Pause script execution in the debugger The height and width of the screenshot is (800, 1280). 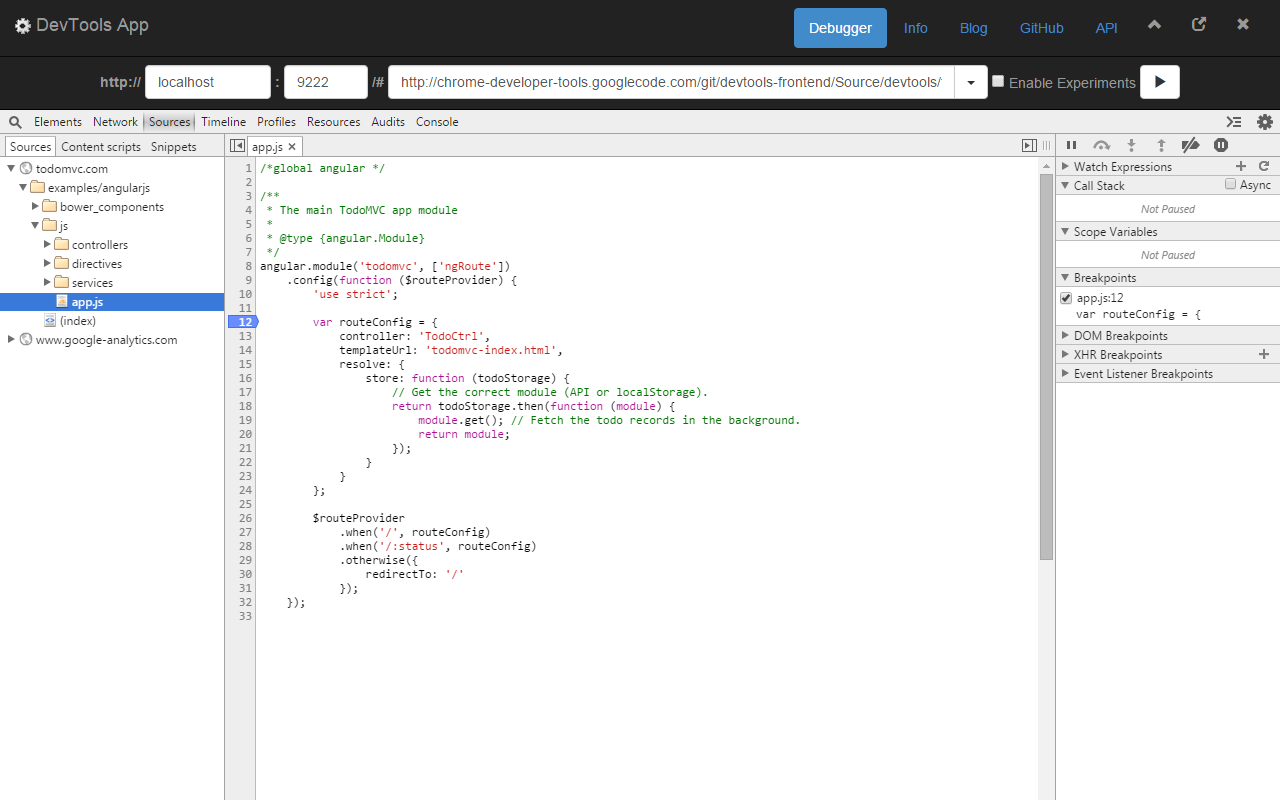click(1071, 146)
